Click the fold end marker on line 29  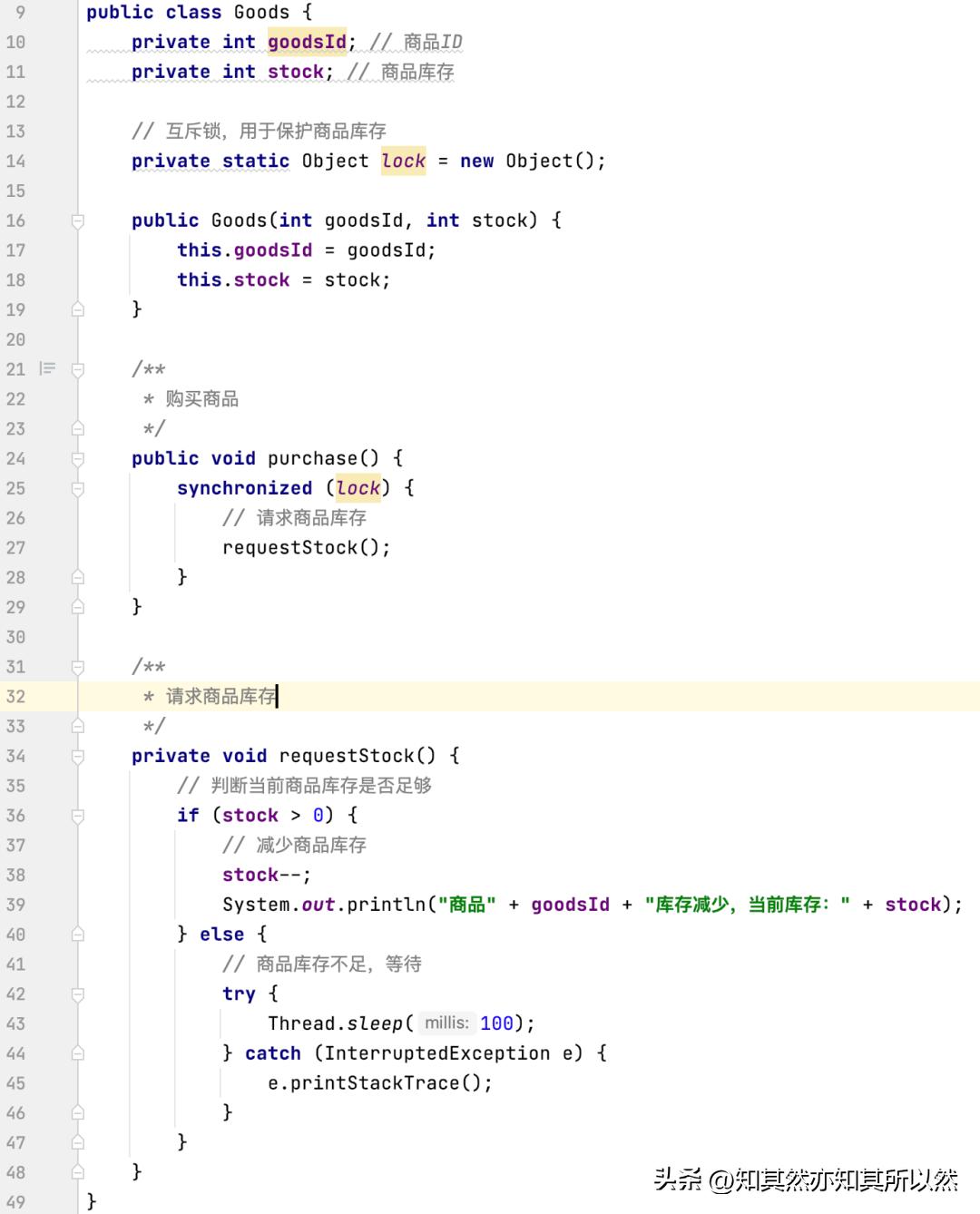[78, 607]
